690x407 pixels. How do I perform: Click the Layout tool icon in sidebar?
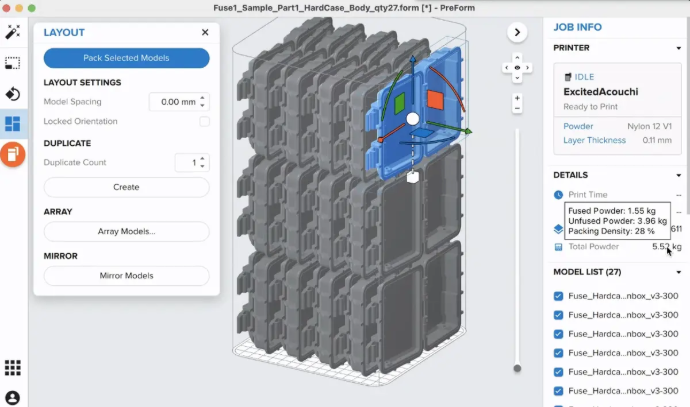[x=13, y=124]
